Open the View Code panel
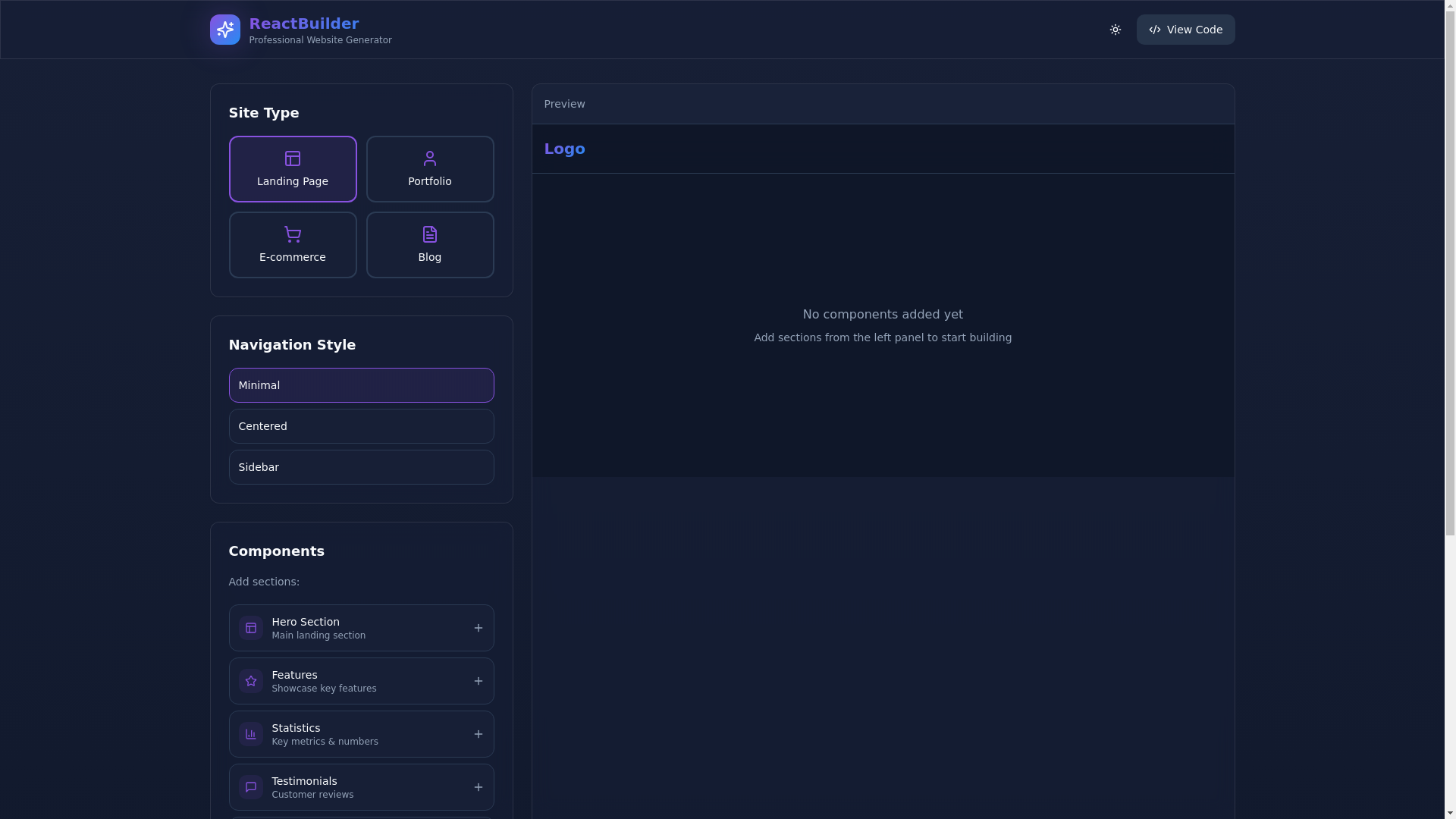 point(1185,30)
